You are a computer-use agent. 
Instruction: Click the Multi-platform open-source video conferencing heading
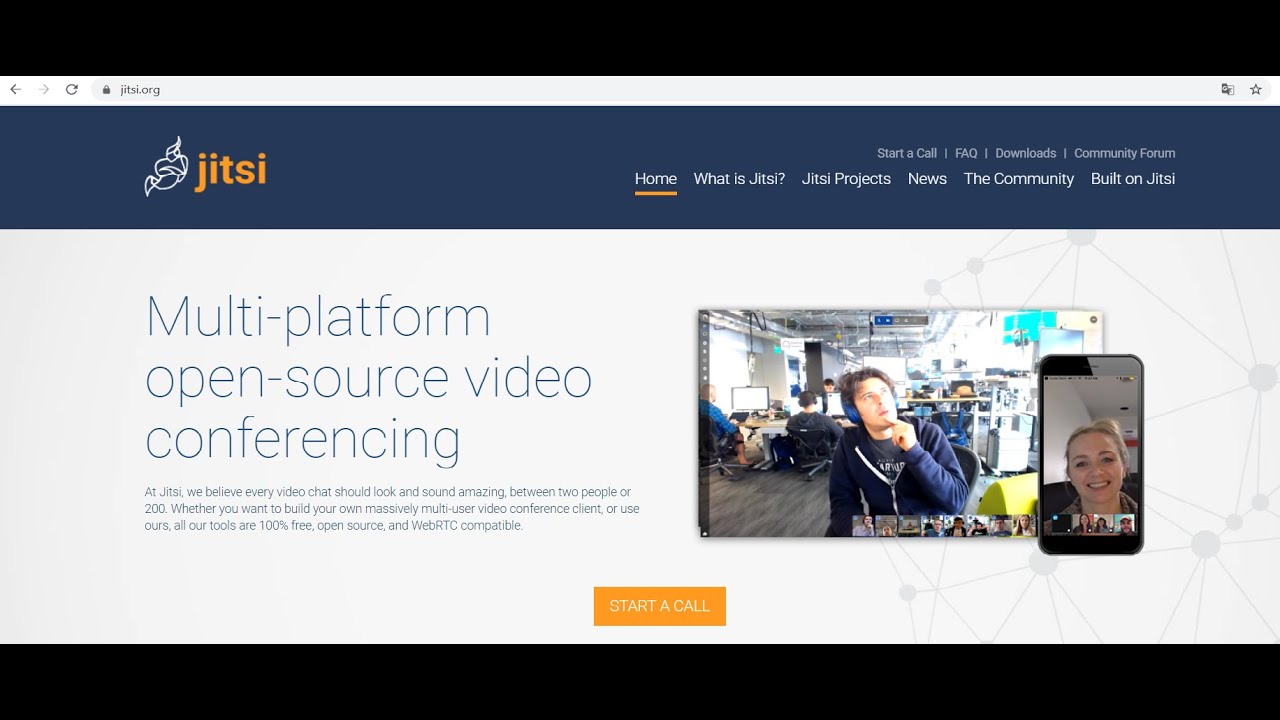coord(368,377)
